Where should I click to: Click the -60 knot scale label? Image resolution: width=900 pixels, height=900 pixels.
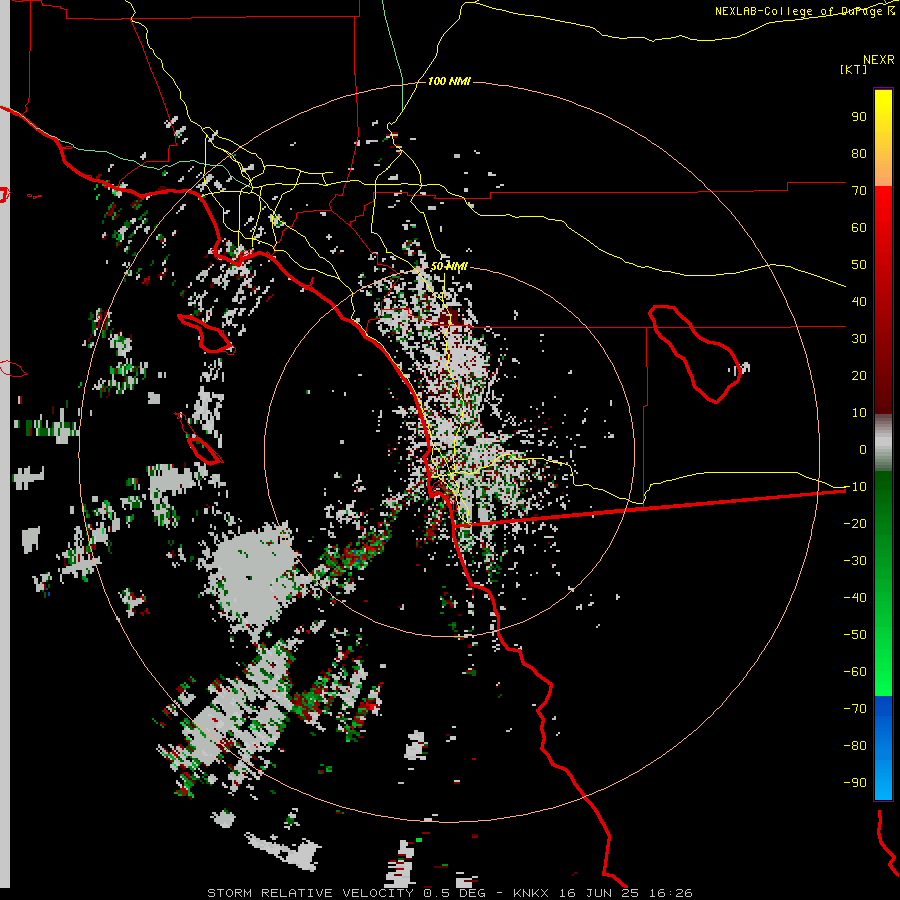point(855,672)
